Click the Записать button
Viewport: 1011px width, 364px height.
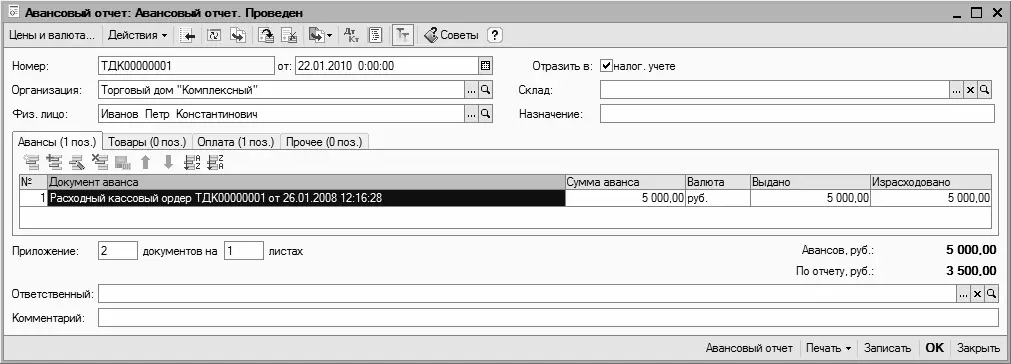point(888,348)
